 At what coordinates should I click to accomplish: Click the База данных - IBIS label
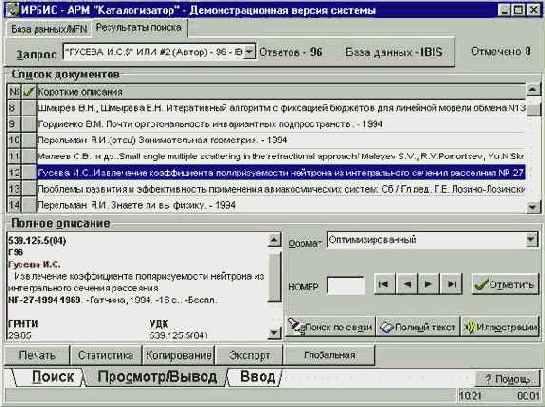tap(393, 52)
